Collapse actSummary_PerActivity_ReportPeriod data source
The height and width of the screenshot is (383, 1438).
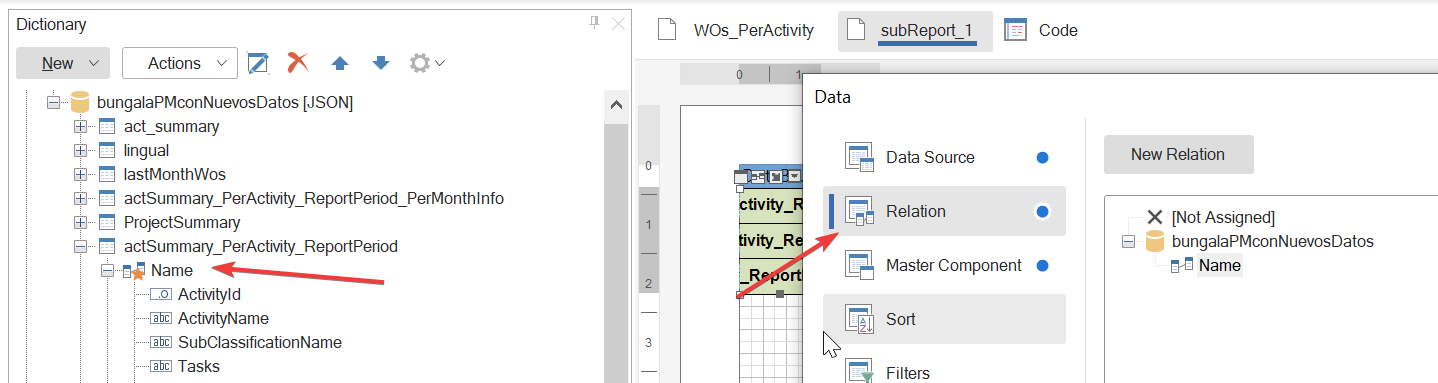(x=81, y=246)
